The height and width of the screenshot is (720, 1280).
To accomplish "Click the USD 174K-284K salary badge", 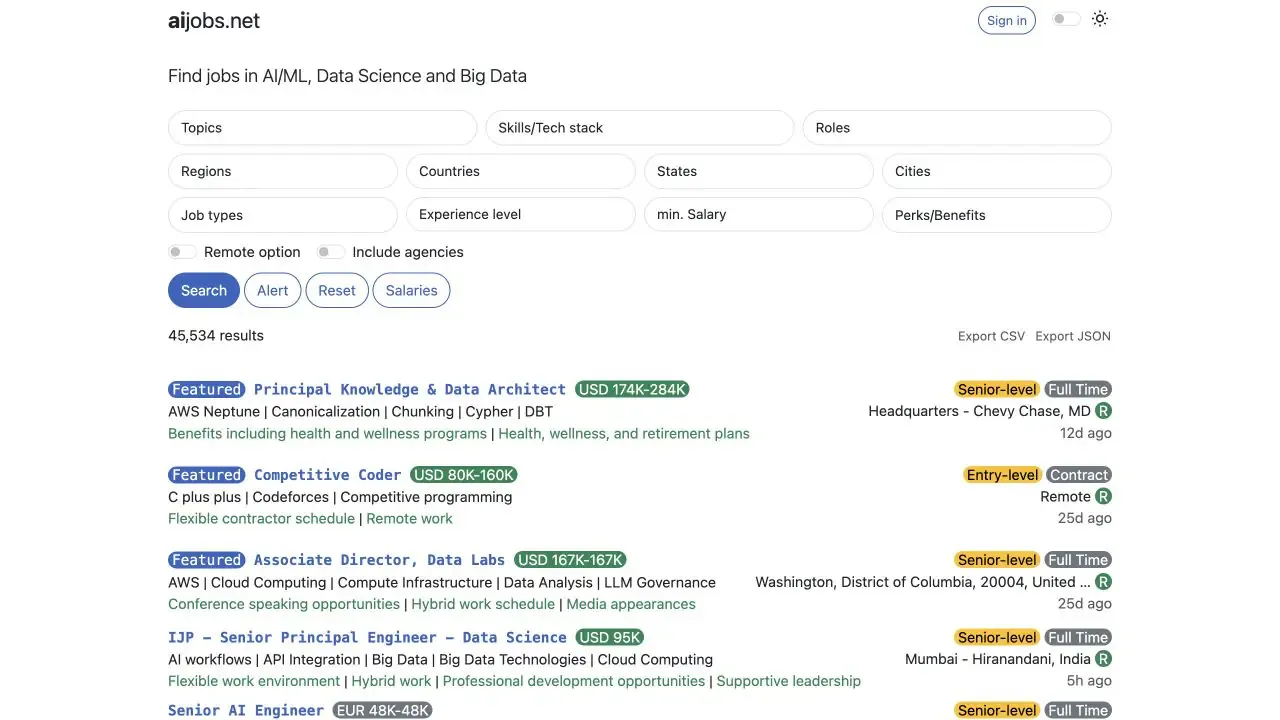I will coord(632,389).
